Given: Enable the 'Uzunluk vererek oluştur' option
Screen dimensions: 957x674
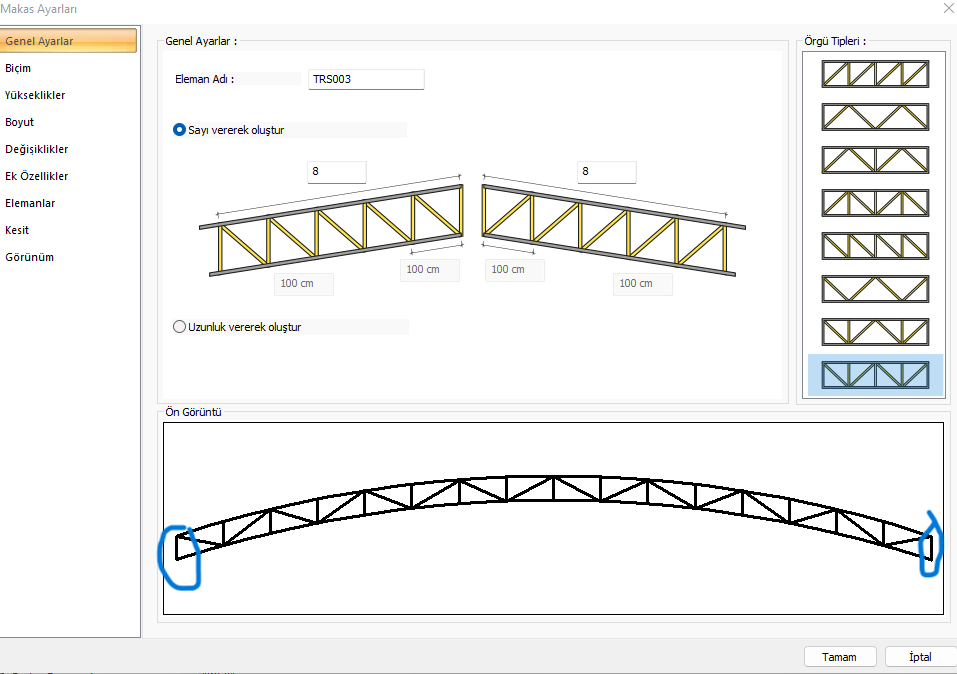Looking at the screenshot, I should 180,327.
